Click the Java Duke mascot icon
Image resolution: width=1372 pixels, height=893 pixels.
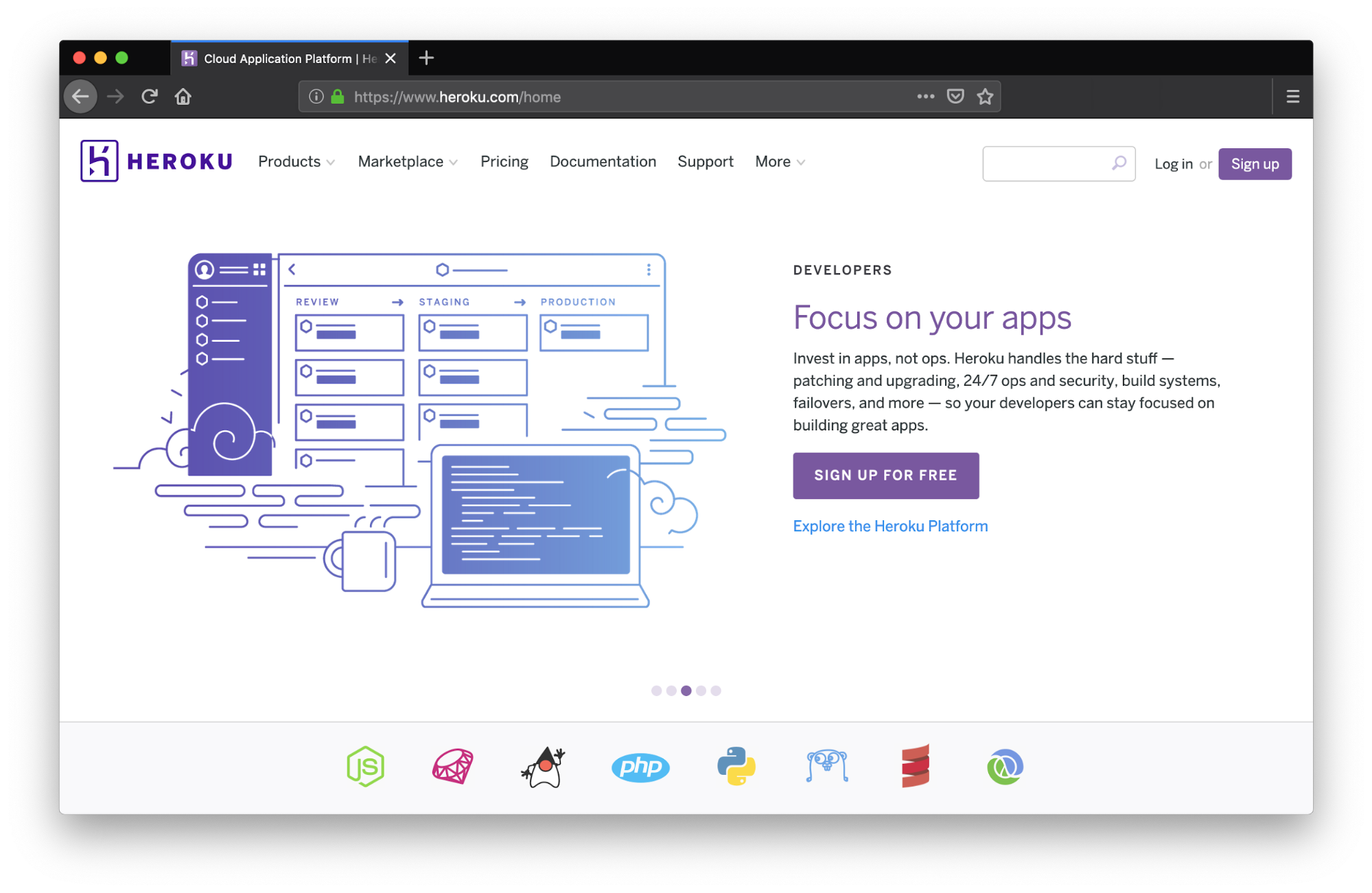(x=543, y=767)
